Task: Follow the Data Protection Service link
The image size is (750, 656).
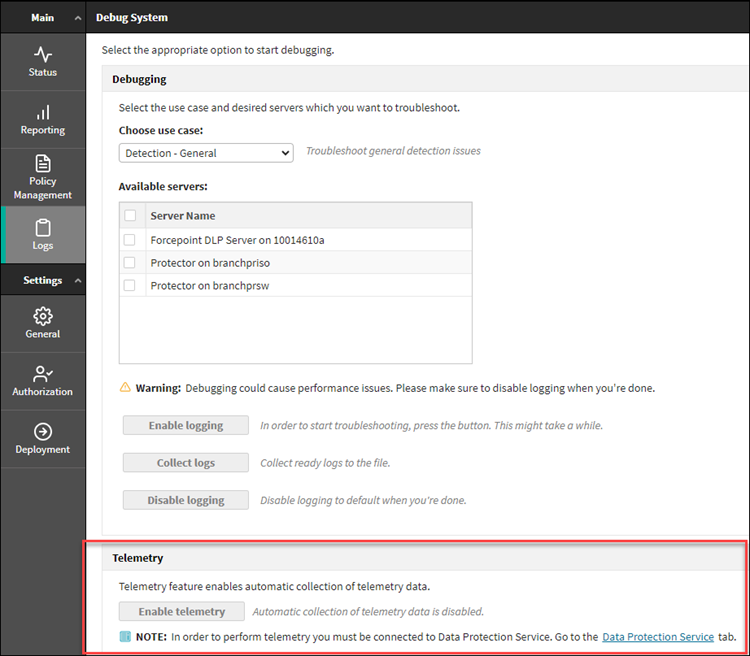Action: (x=658, y=637)
